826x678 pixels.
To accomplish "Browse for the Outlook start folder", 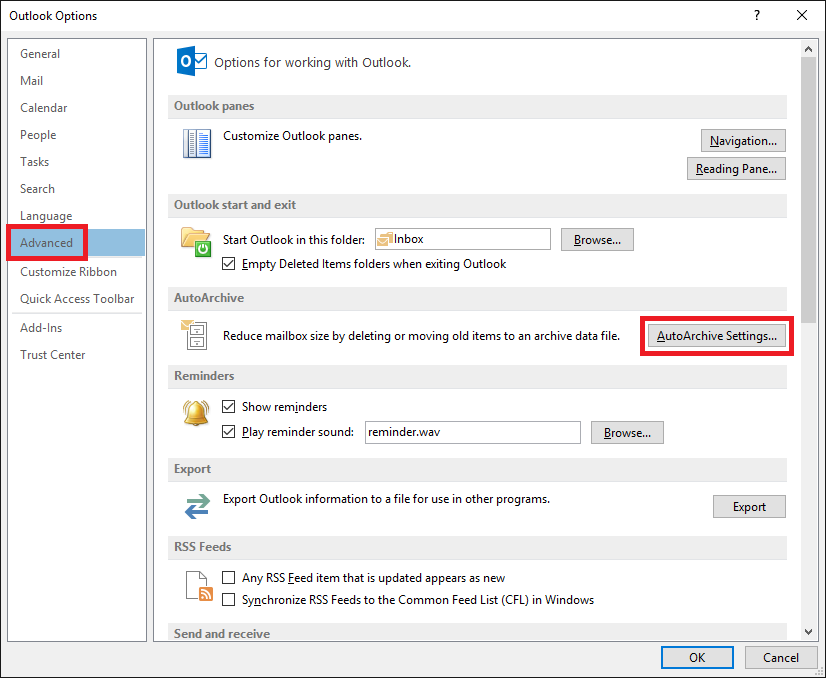I will [597, 240].
